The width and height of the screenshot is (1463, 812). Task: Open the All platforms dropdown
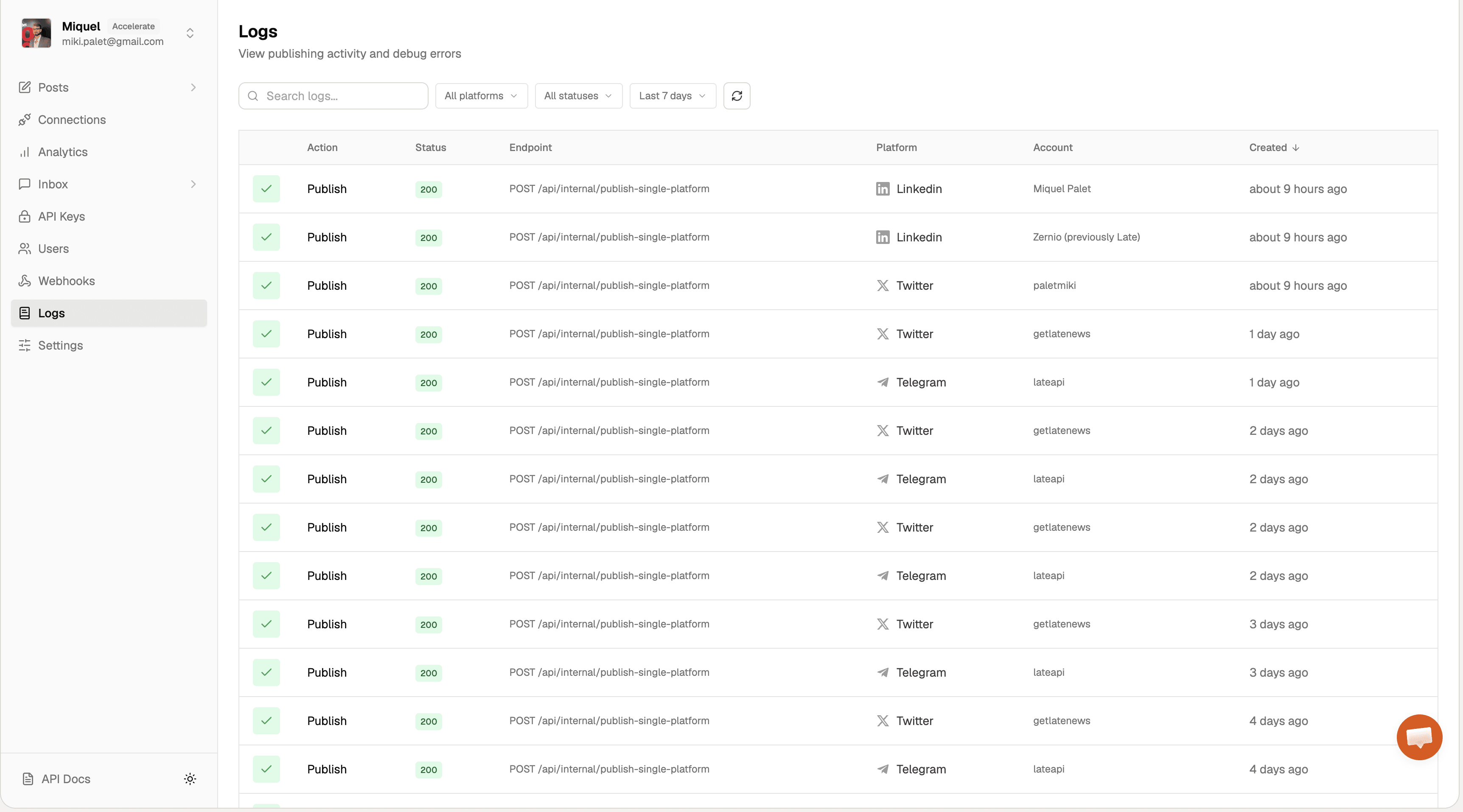[x=481, y=96]
